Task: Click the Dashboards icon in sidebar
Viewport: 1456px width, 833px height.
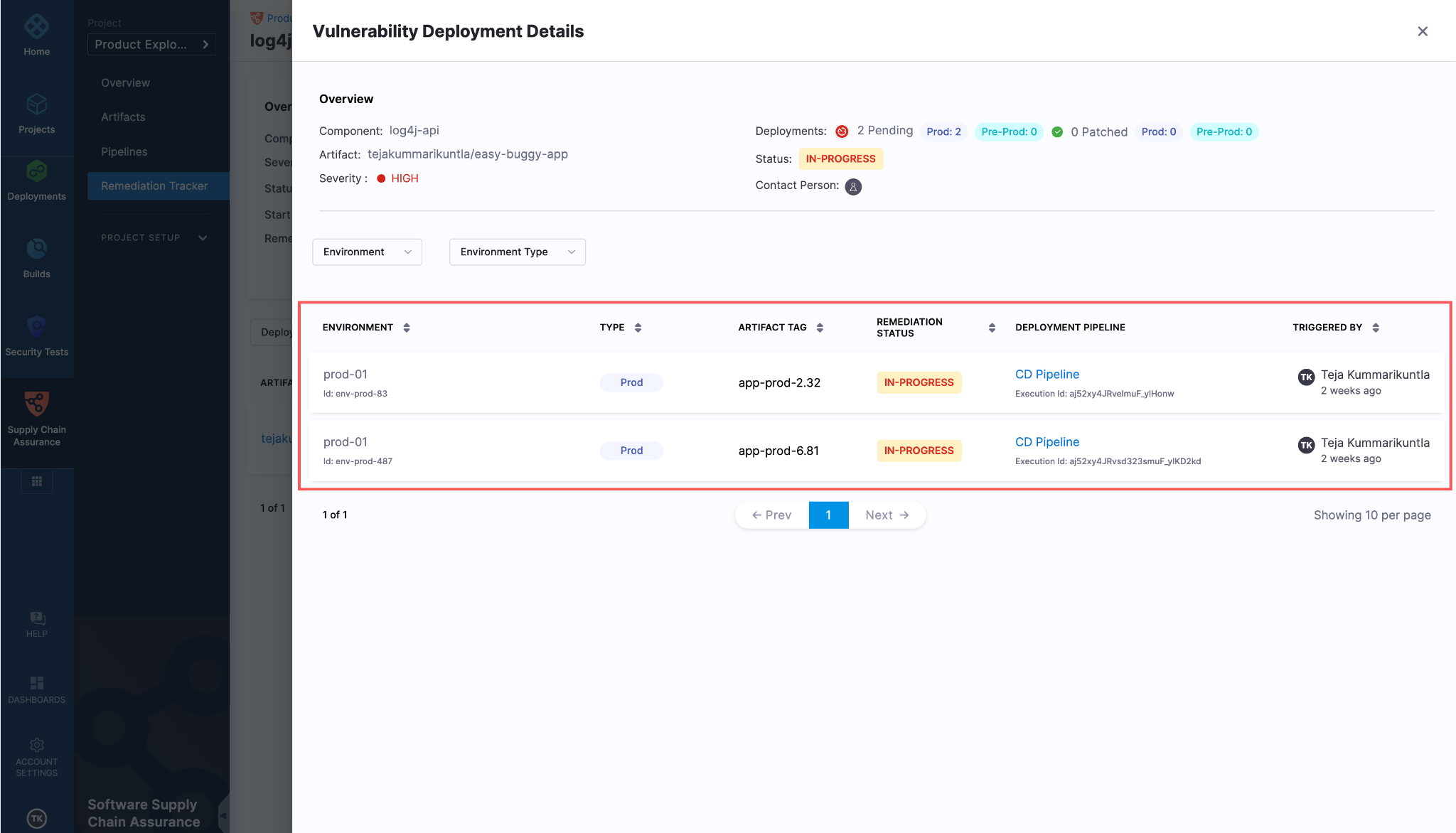Action: pos(37,683)
